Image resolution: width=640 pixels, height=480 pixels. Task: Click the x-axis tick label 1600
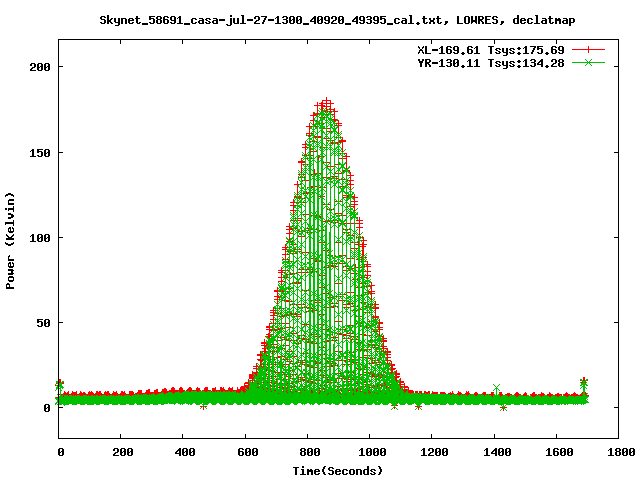pos(559,452)
